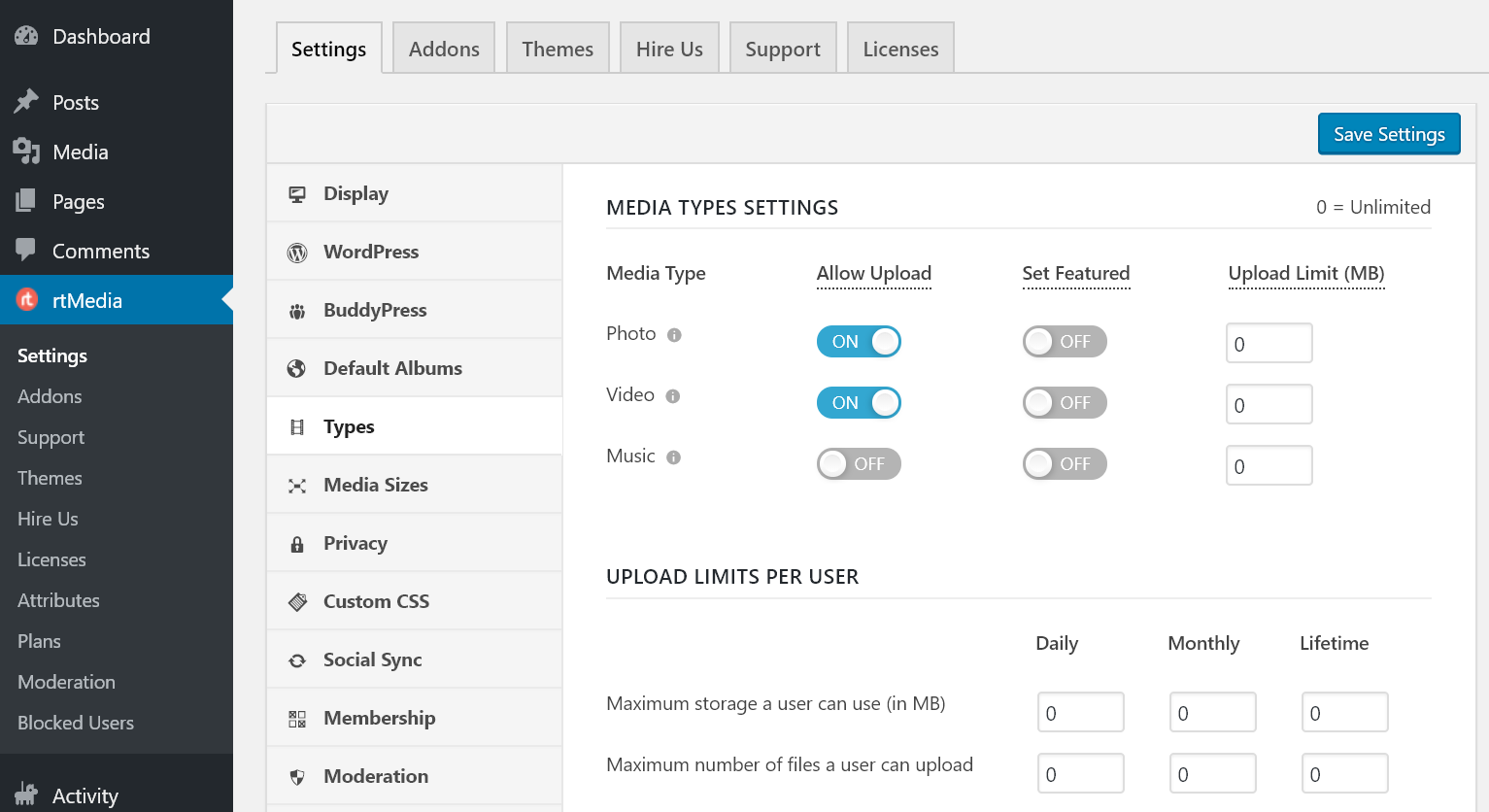
Task: Click the Save Settings button
Action: click(x=1388, y=133)
